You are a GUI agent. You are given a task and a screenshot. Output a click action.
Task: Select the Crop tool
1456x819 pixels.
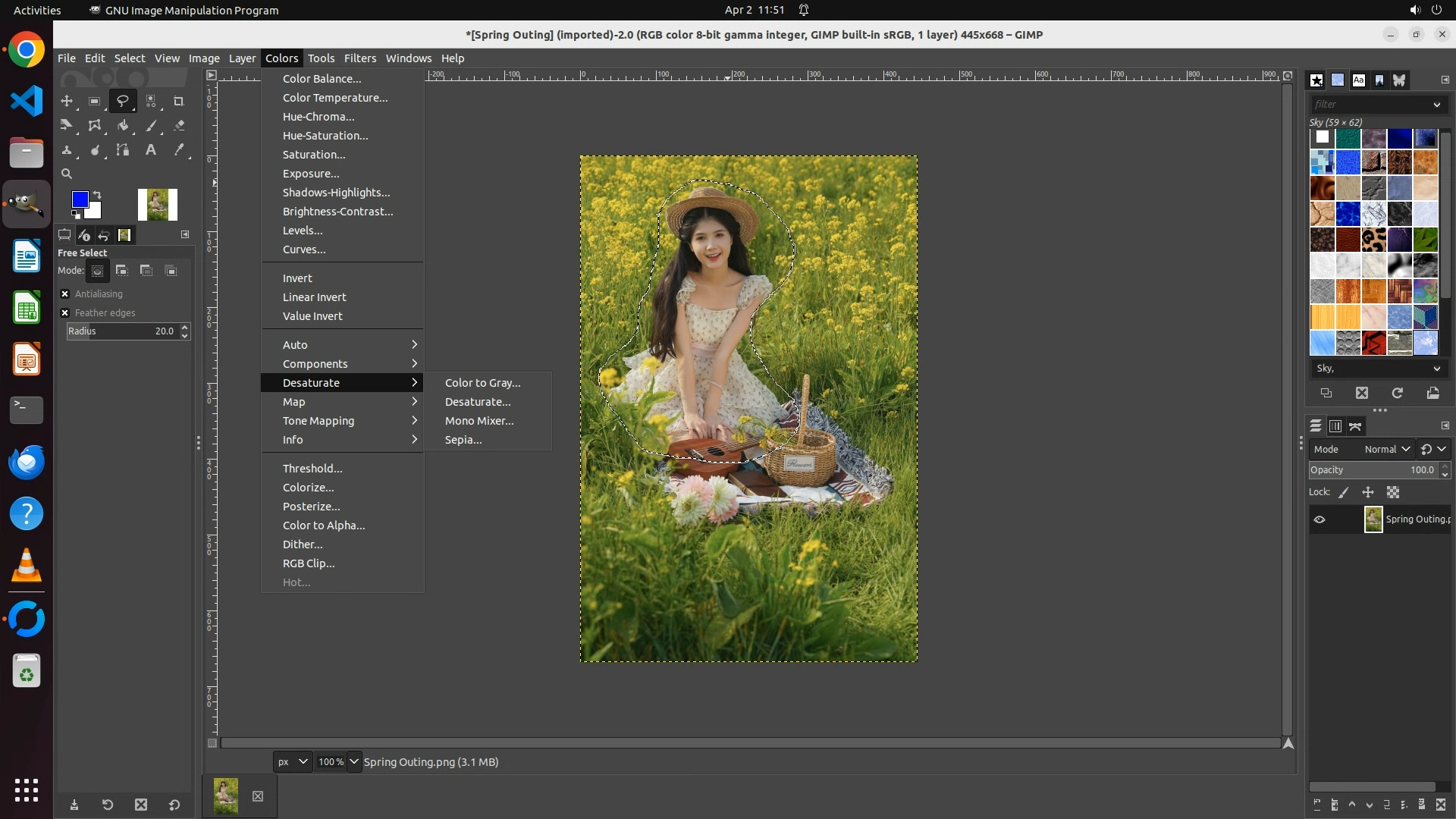click(x=178, y=101)
